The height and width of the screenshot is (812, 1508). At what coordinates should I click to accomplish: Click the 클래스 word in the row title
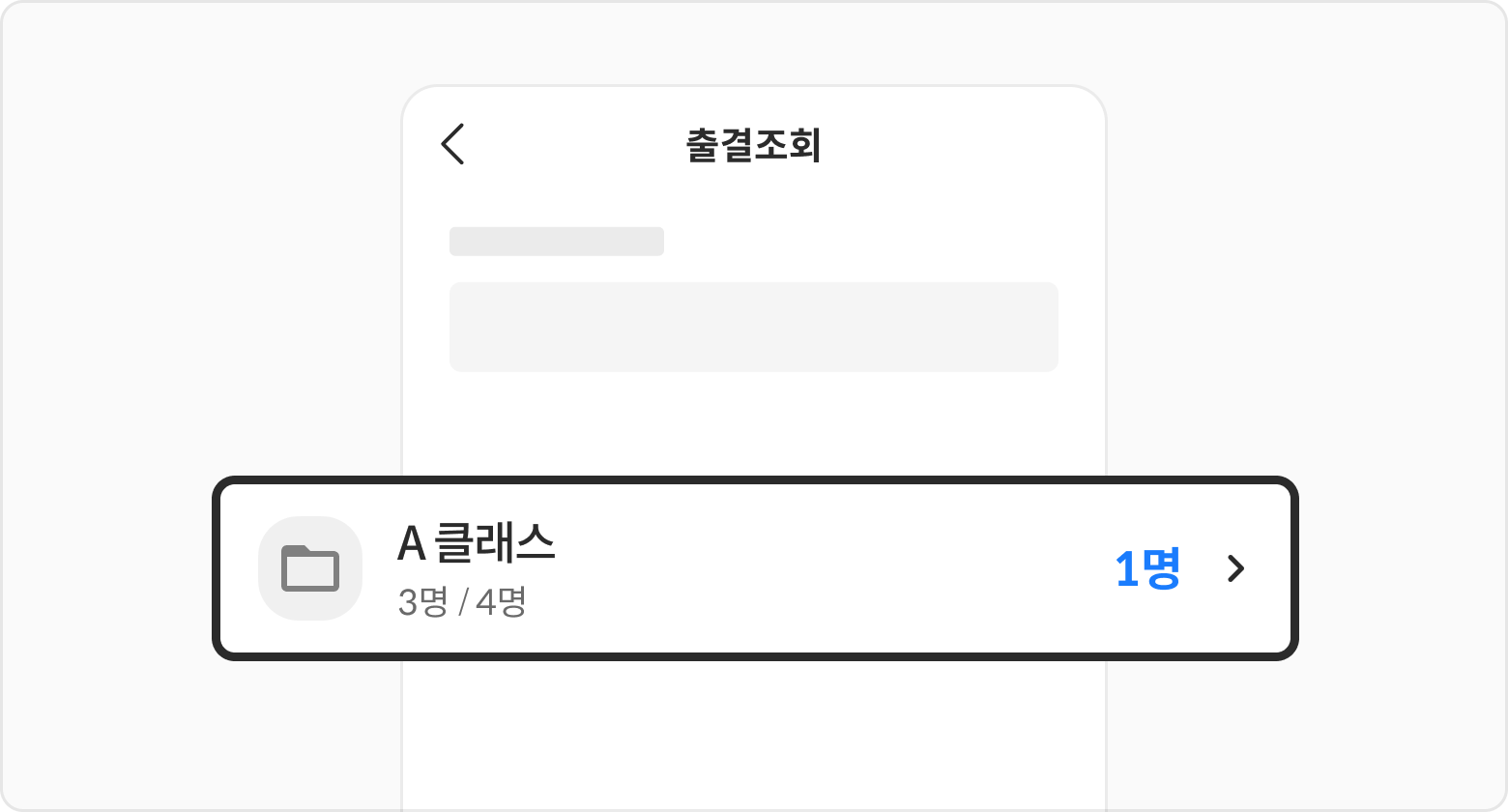[x=495, y=543]
